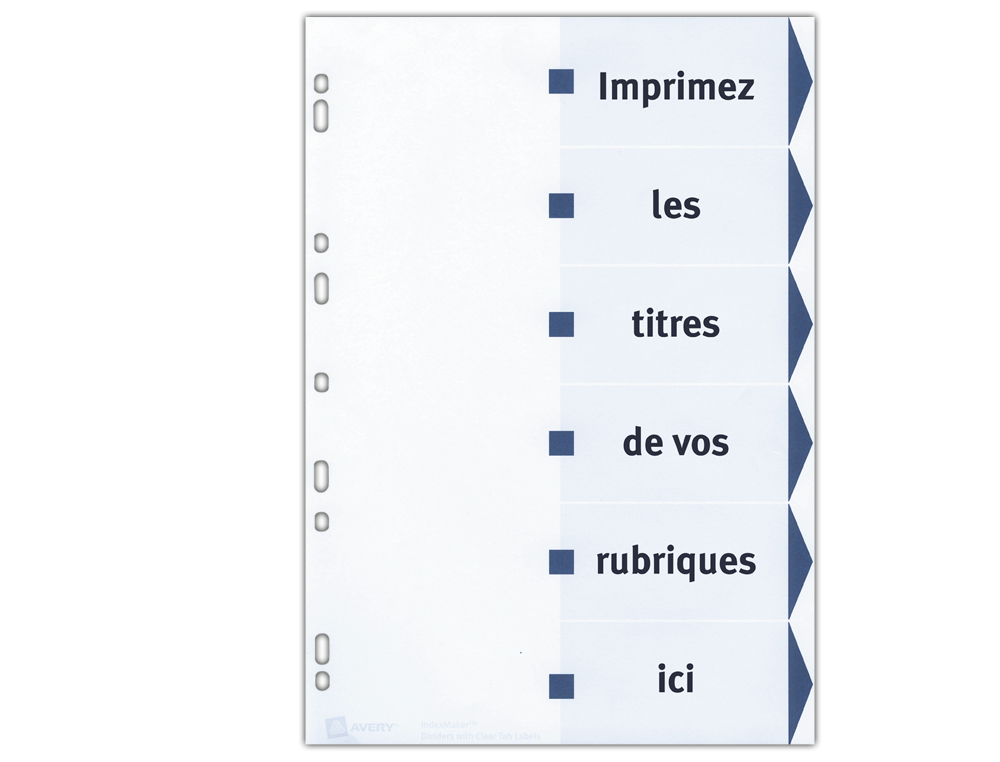This screenshot has height=762, width=1000.
Task: Click the faint IndexMaker Dividers text
Action: click(480, 731)
